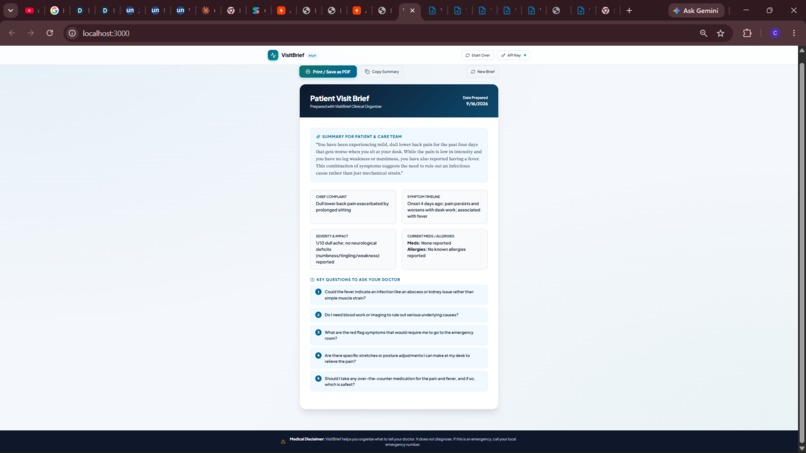Reload the page with the refresh icon

click(x=49, y=33)
